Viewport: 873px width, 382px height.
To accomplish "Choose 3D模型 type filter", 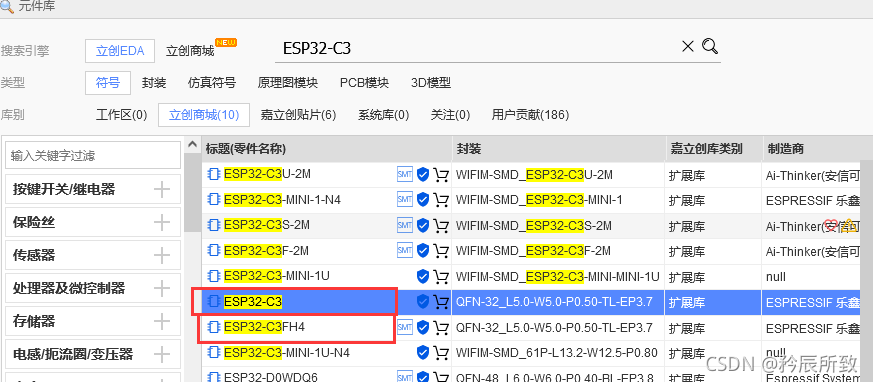I will 431,83.
